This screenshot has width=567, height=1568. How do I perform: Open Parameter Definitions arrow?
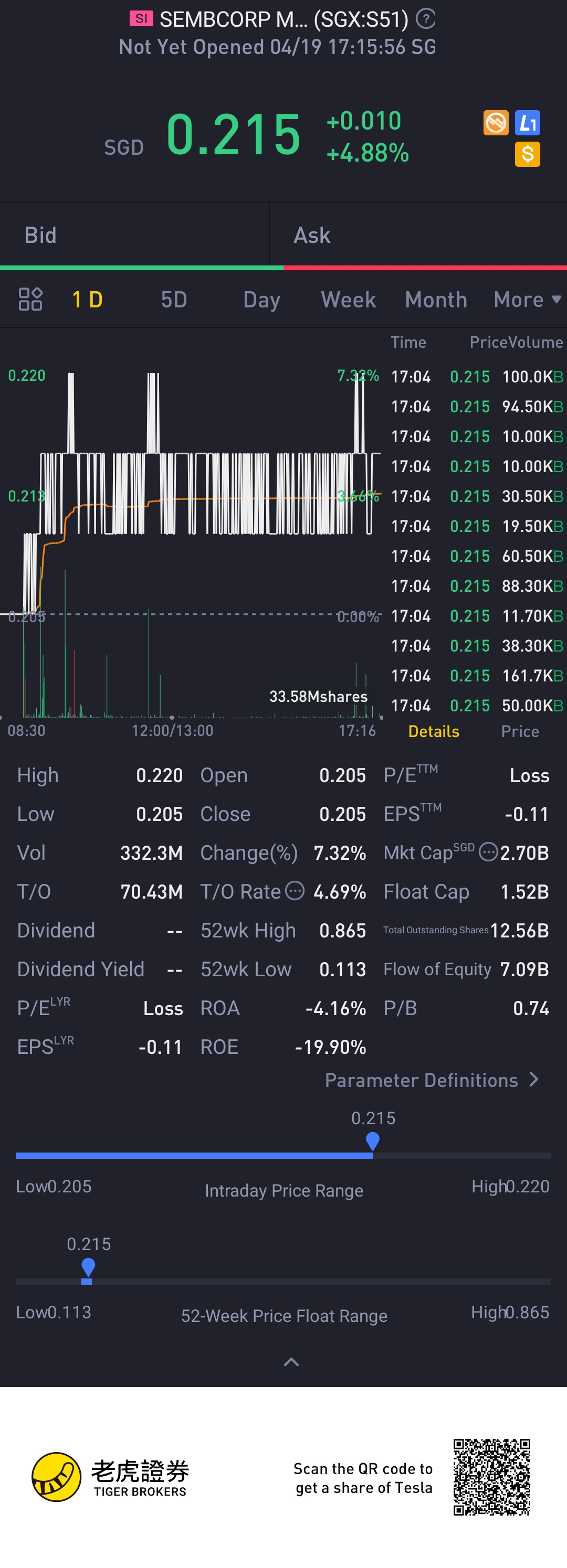(x=534, y=1080)
